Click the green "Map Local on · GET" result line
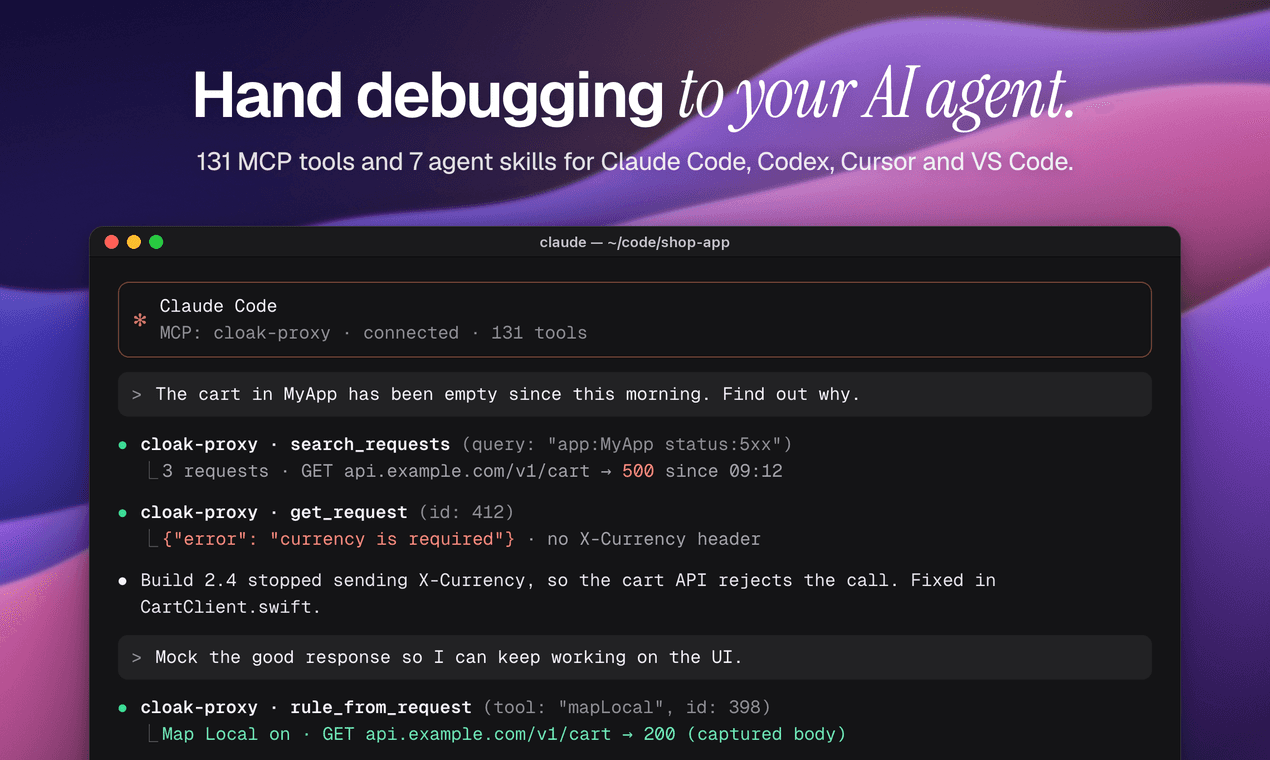The height and width of the screenshot is (760, 1270). [504, 734]
